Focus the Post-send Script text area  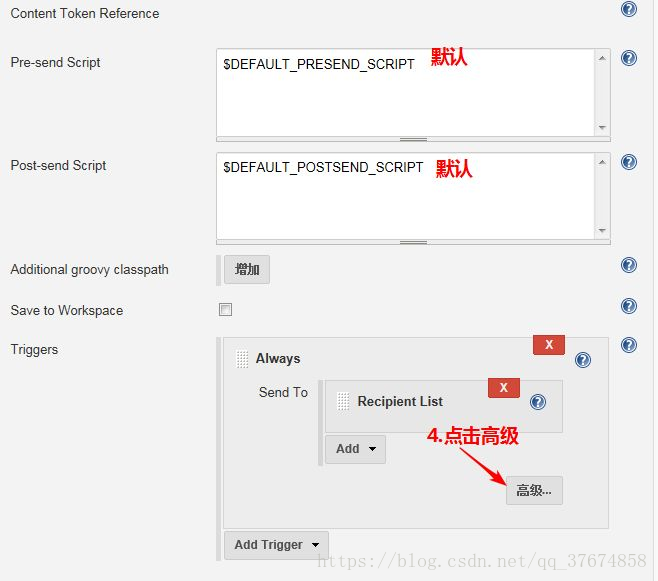405,196
